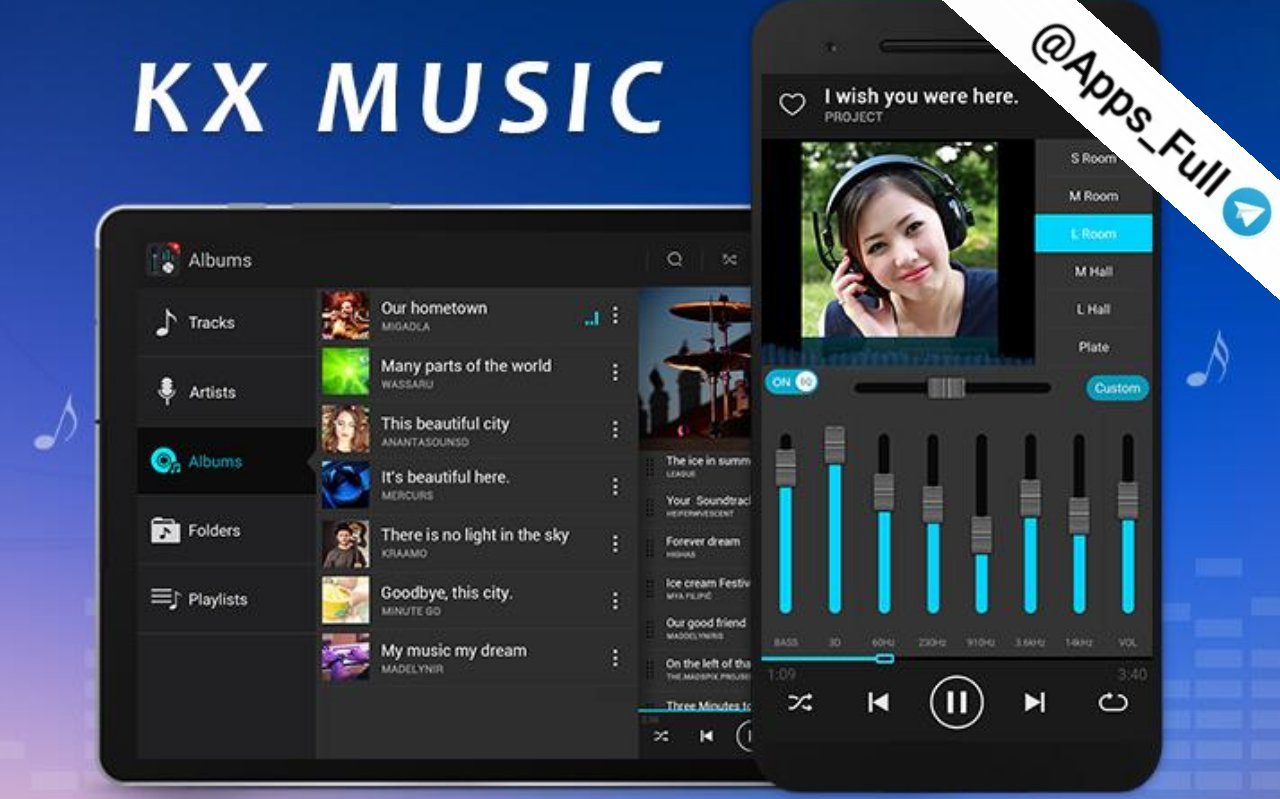1280x799 pixels.
Task: Open the Artists section in the sidebar
Action: (x=226, y=392)
